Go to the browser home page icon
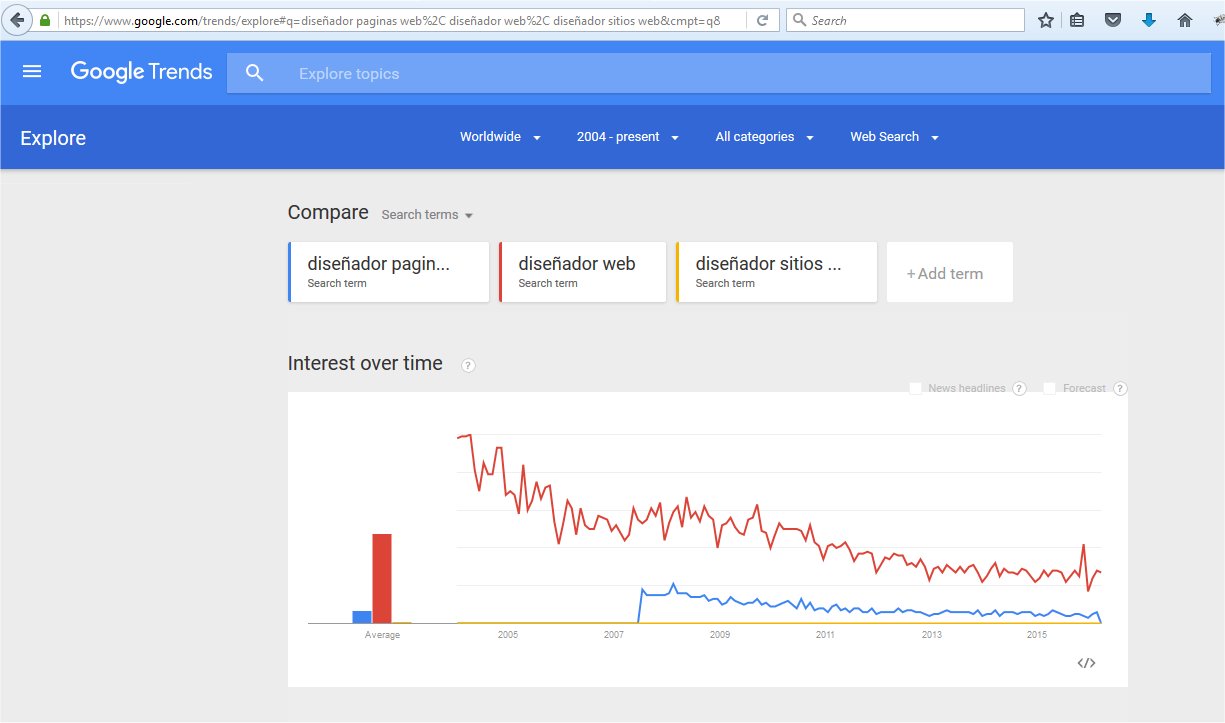The image size is (1225, 723). click(1185, 20)
